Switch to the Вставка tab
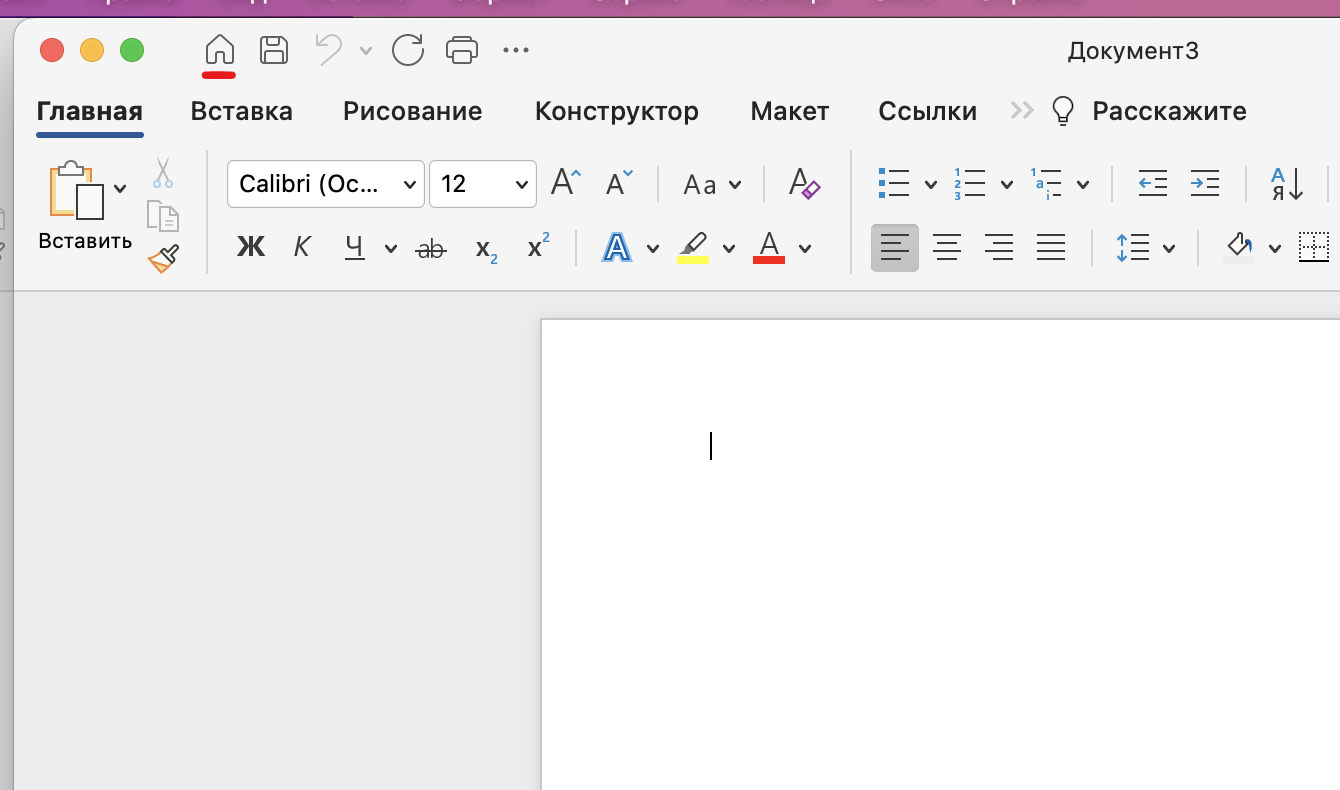Image resolution: width=1340 pixels, height=790 pixels. (x=241, y=111)
